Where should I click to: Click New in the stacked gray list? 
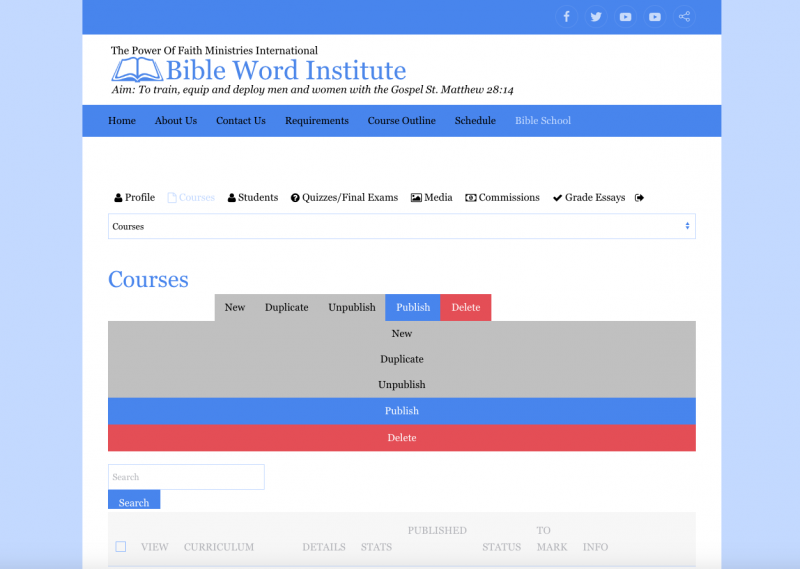coord(402,334)
